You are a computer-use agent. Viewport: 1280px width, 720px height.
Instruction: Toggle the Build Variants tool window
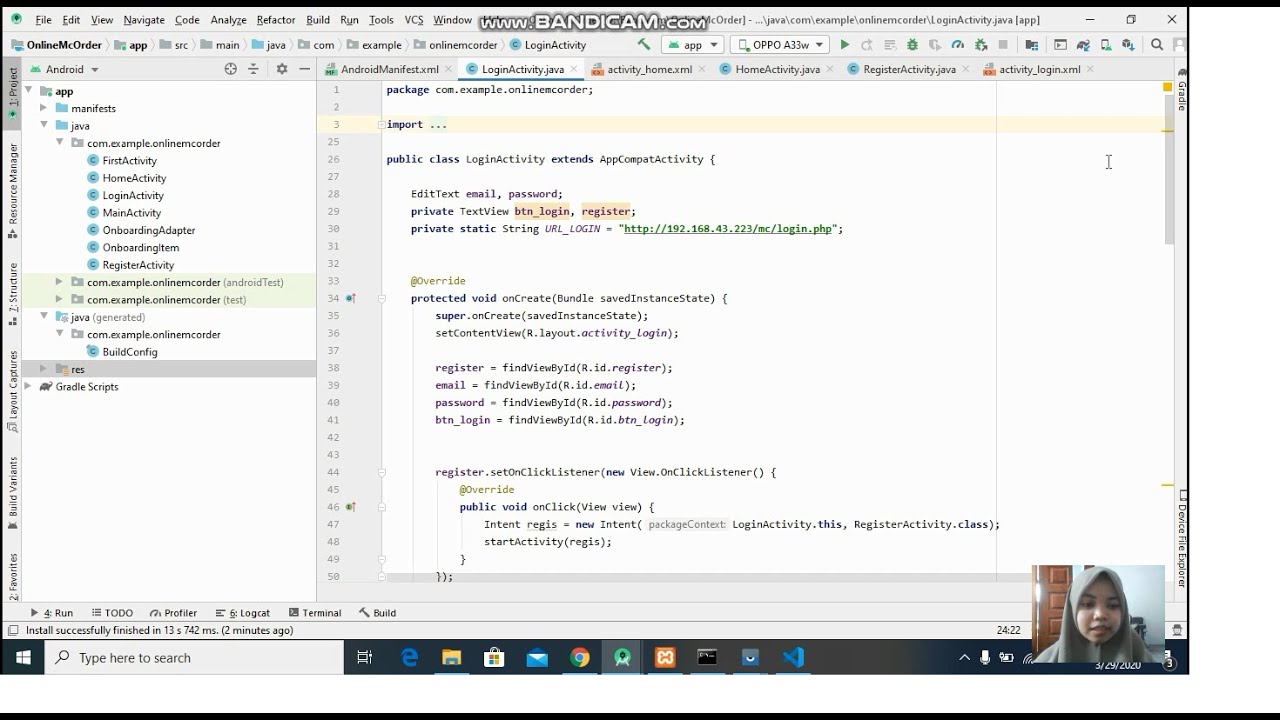[12, 492]
